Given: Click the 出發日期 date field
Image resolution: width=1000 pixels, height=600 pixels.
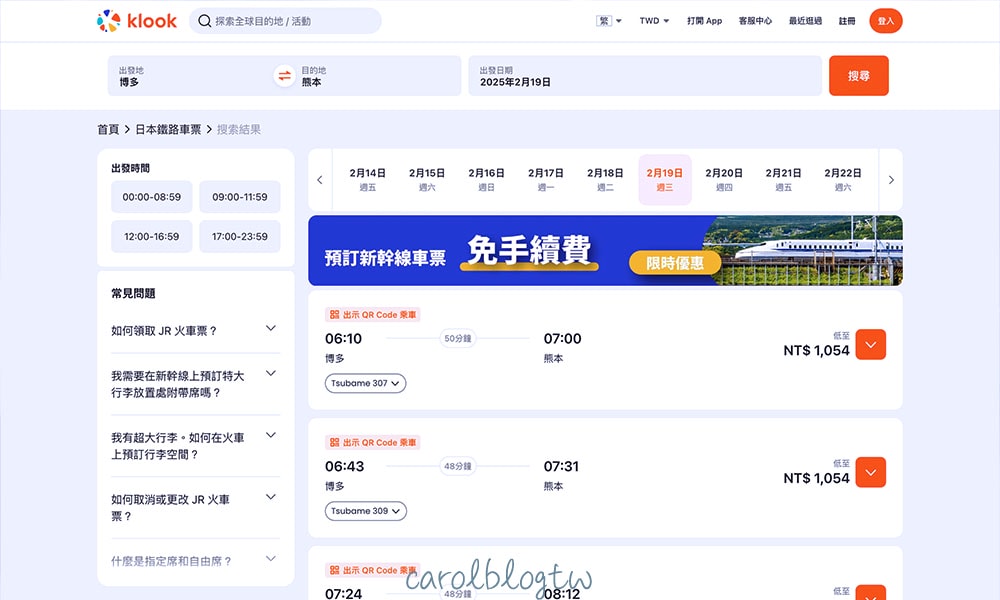Looking at the screenshot, I should point(645,76).
